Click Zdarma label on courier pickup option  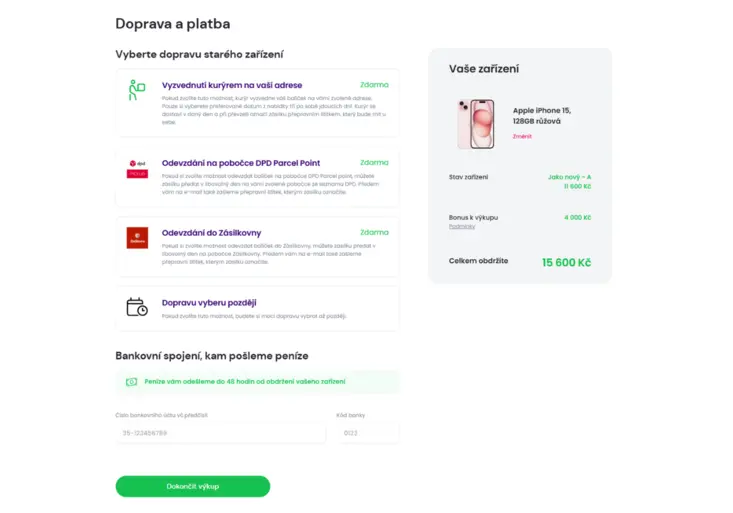tap(374, 85)
